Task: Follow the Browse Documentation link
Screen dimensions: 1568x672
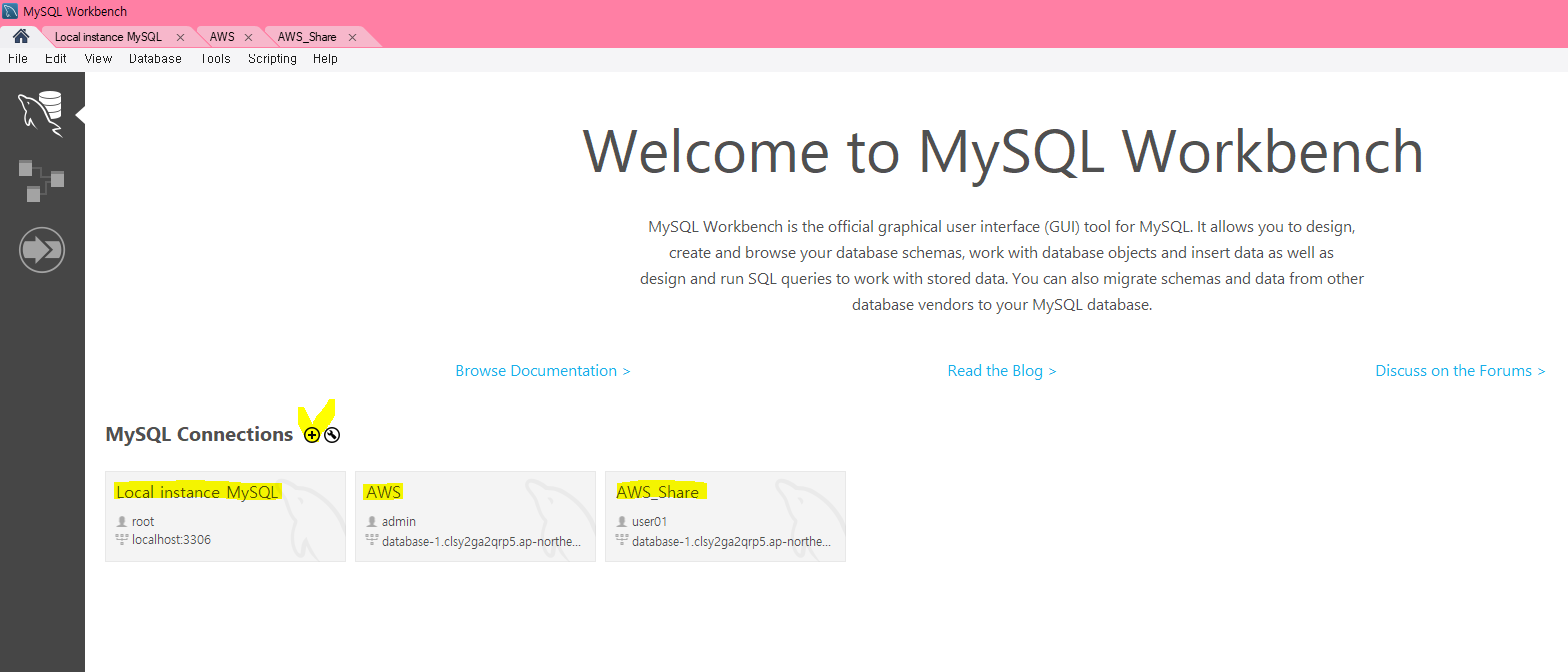Action: coord(543,371)
